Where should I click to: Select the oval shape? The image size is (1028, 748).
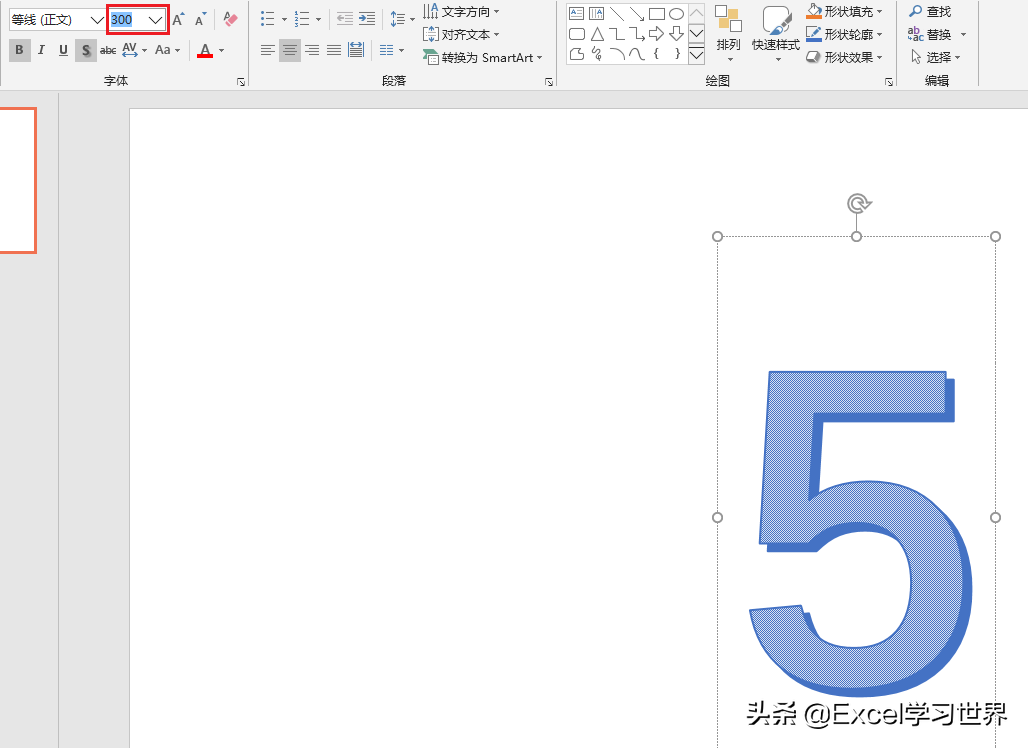tap(677, 14)
